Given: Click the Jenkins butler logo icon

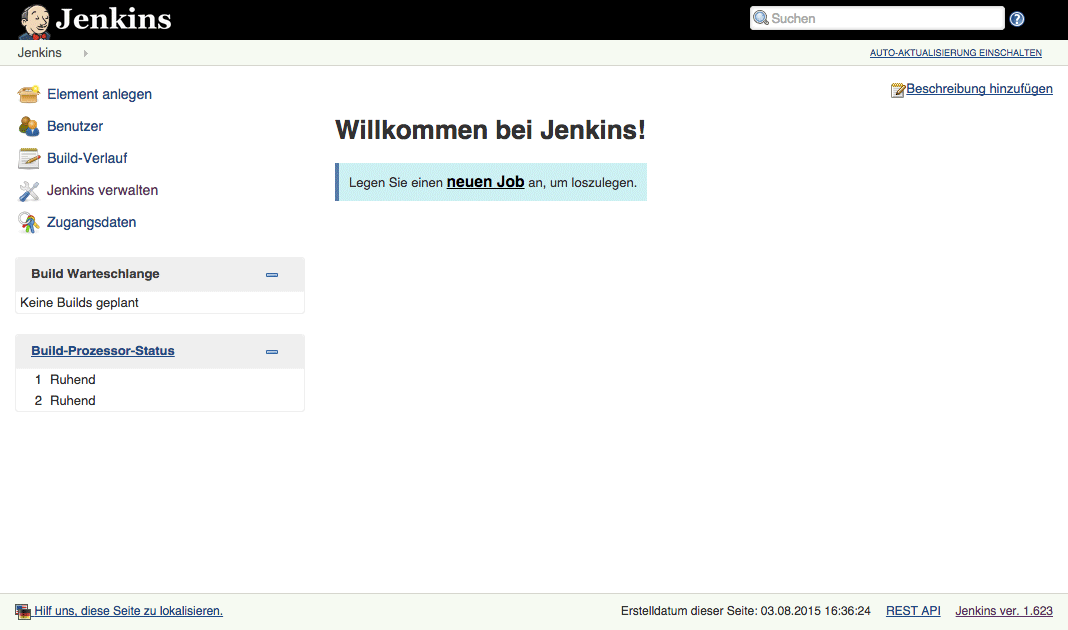Looking at the screenshot, I should tap(35, 20).
